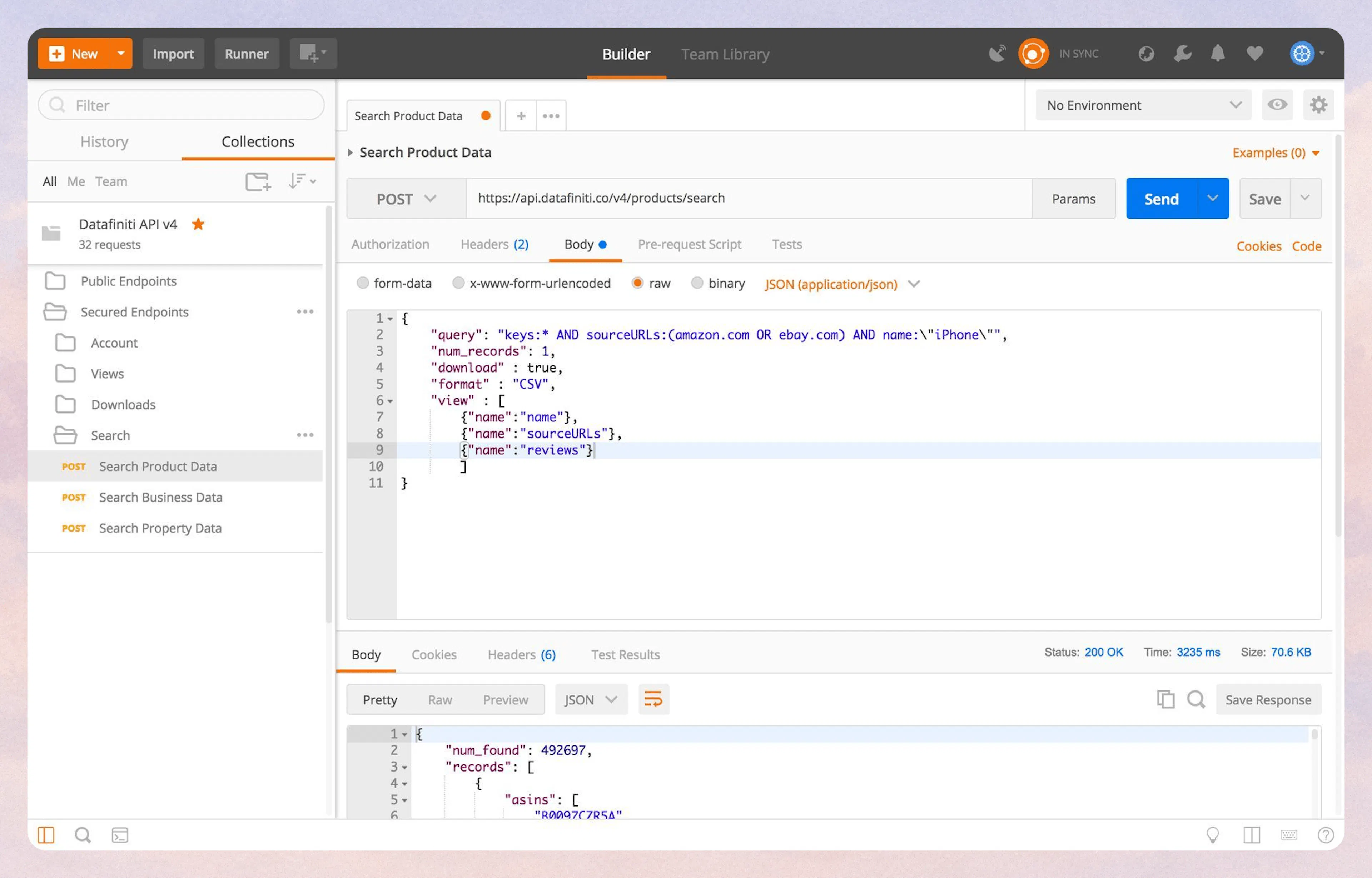Toggle line wrapping in the response pane

pos(653,699)
